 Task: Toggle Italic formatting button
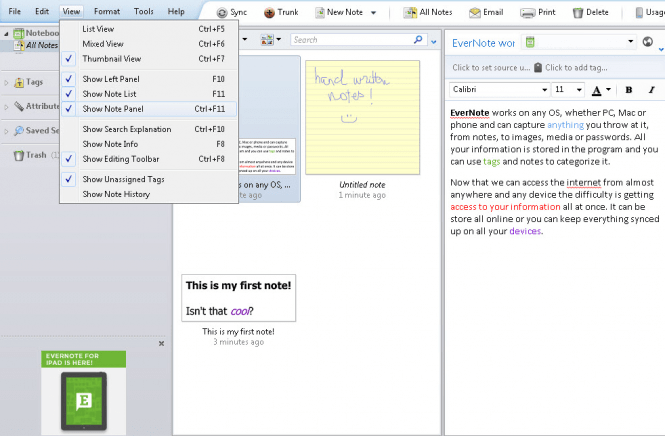click(651, 89)
